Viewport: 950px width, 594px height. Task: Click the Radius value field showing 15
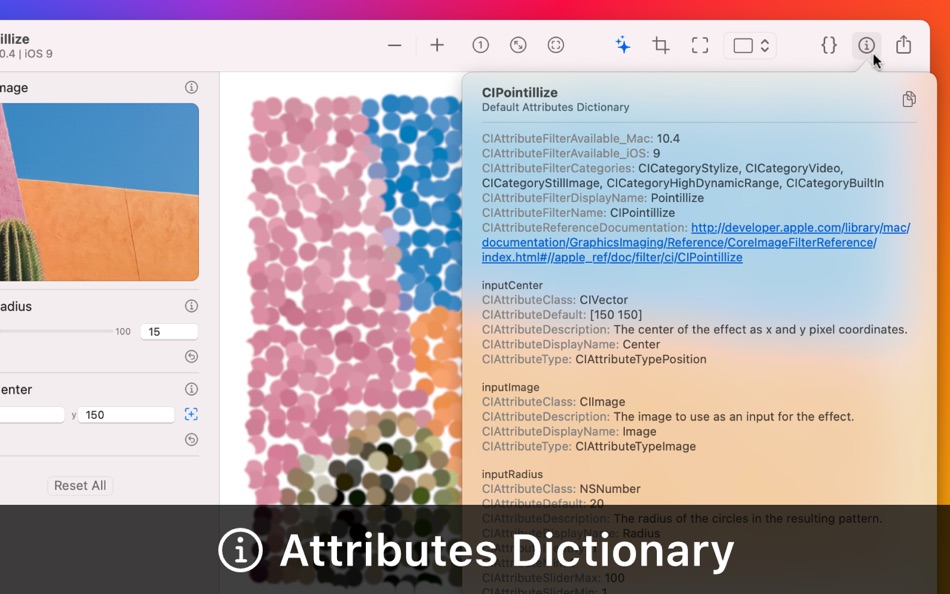tap(169, 332)
